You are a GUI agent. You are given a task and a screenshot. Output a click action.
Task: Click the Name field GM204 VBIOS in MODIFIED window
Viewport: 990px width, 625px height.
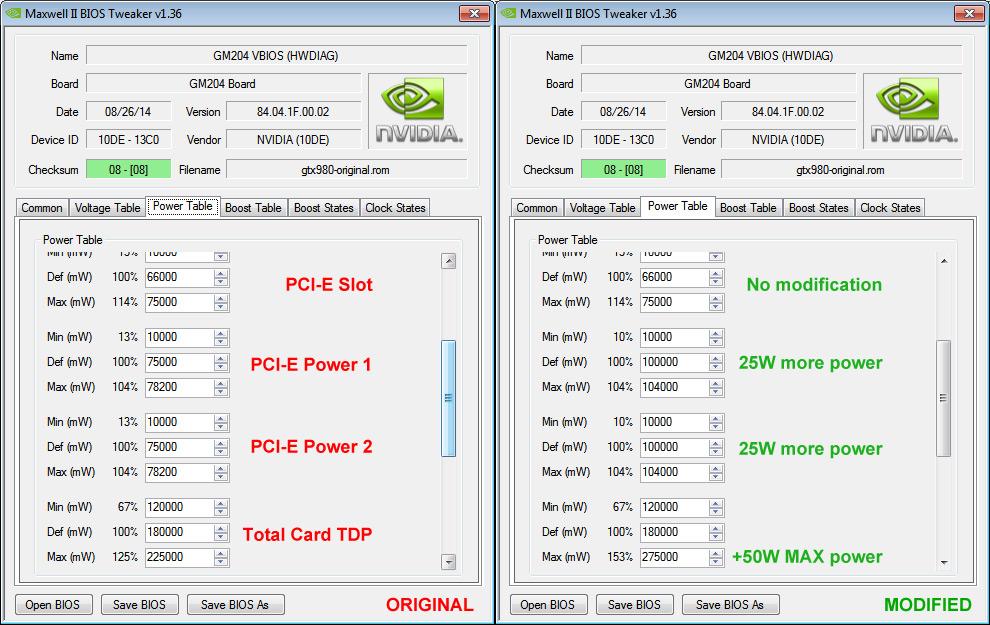point(771,56)
